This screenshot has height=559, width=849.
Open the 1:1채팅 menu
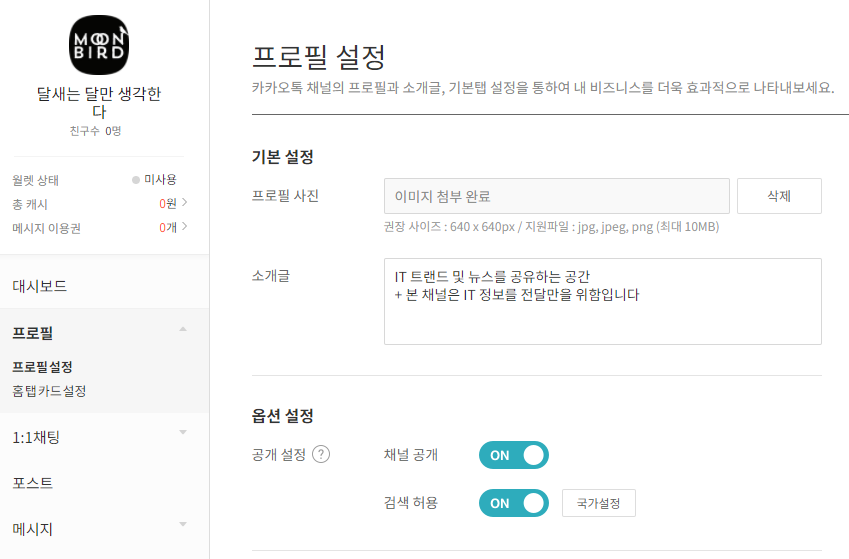[36, 437]
